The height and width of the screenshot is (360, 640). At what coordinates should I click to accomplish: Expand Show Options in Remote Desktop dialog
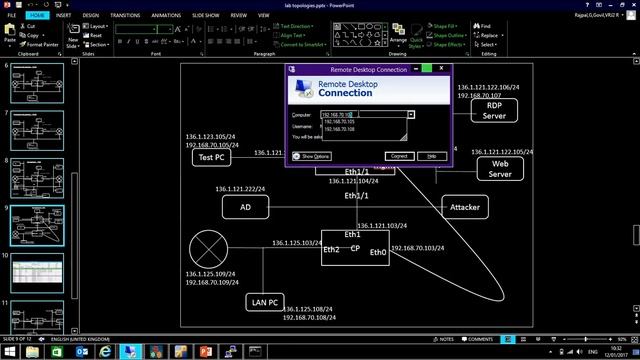(312, 156)
